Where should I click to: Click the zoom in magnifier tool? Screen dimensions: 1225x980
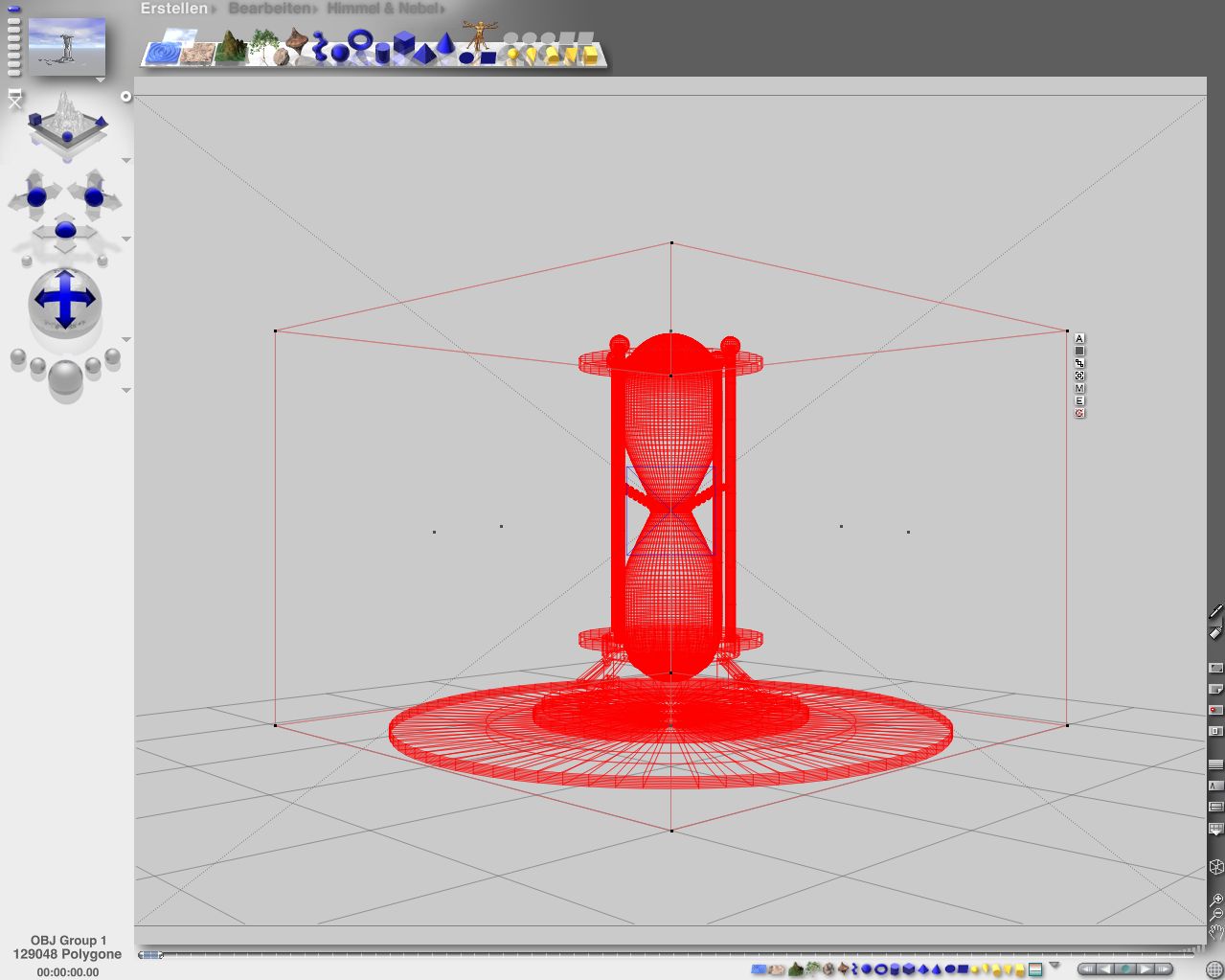tap(1216, 900)
